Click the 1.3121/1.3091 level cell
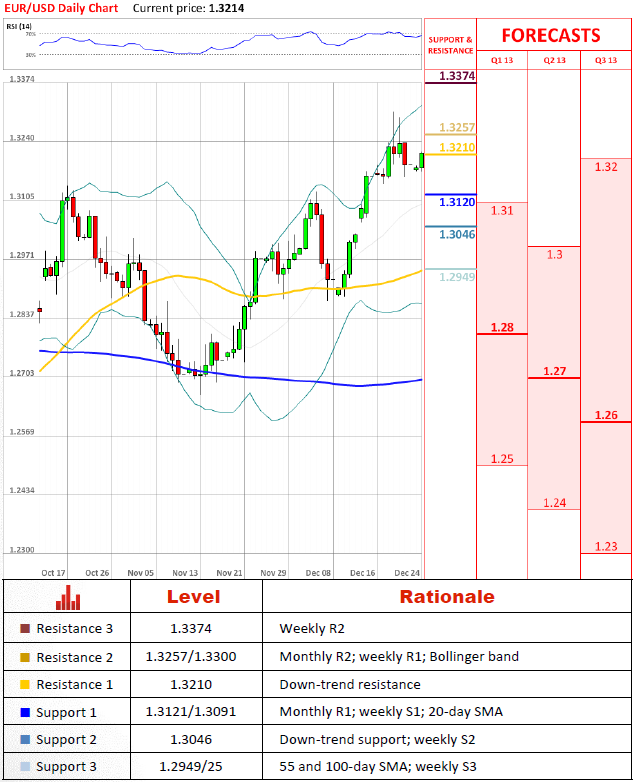Viewport: 634px width, 782px height. click(x=191, y=712)
